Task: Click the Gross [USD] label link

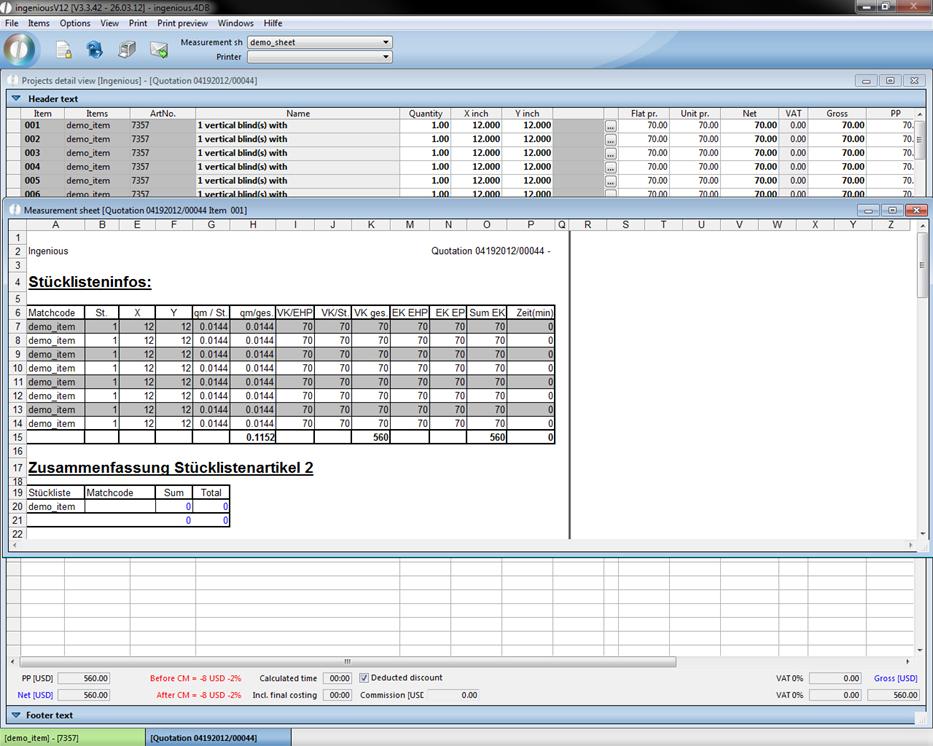Action: (895, 678)
